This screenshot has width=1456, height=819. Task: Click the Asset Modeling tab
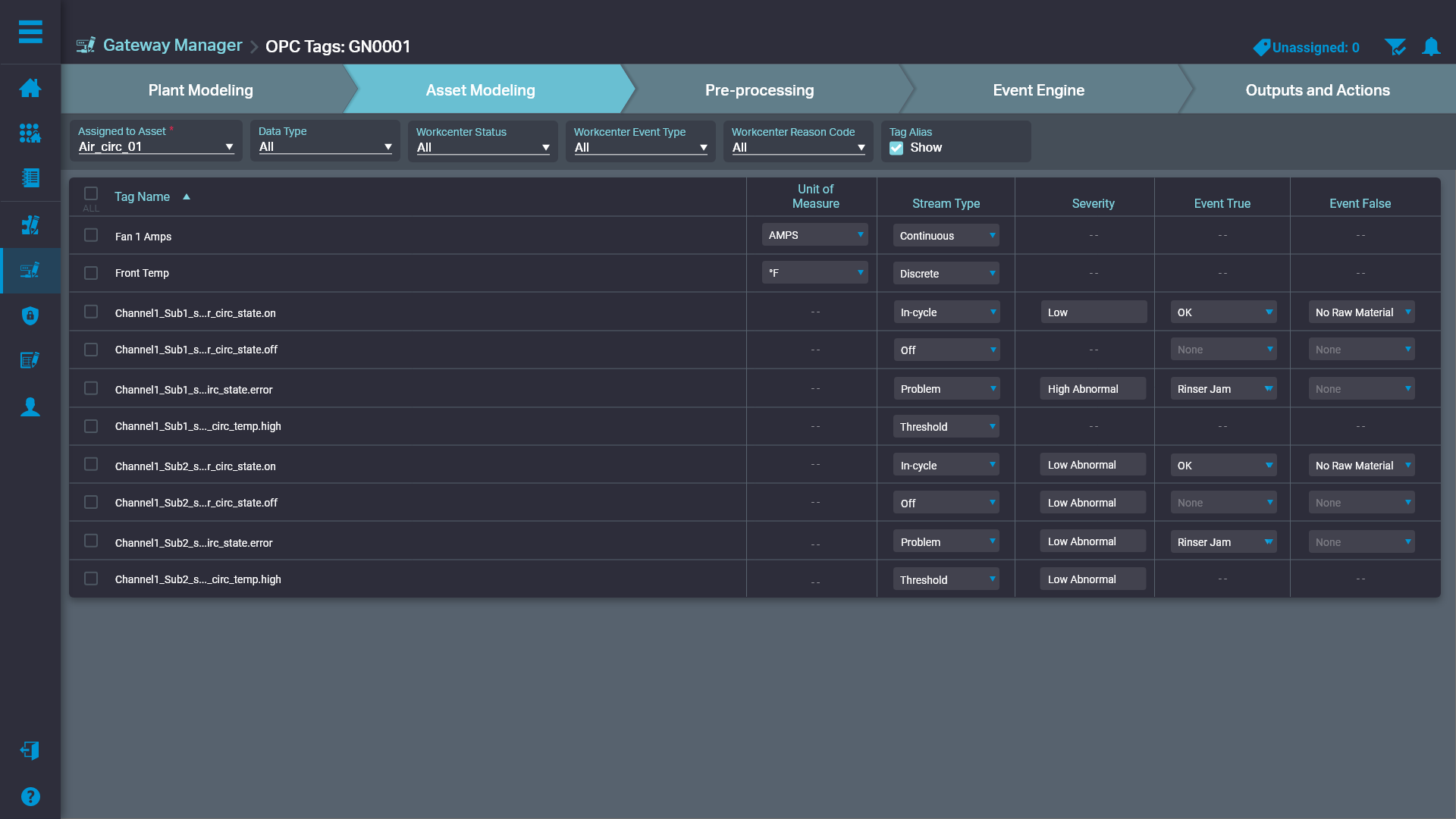[x=481, y=90]
